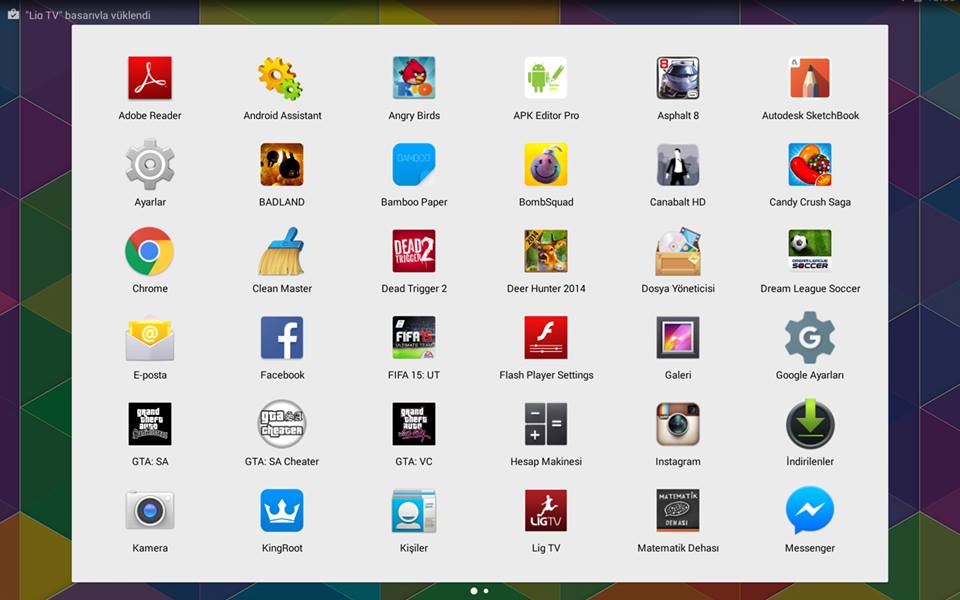
Task: Open GTA: SA Cheater
Action: (x=282, y=424)
